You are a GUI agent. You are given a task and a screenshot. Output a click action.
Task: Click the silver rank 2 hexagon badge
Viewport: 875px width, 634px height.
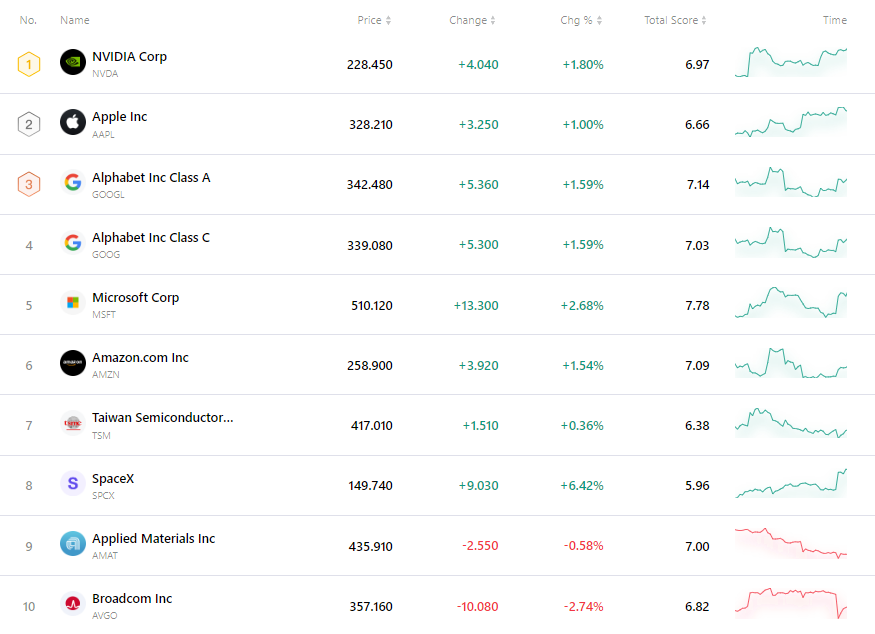pyautogui.click(x=29, y=124)
